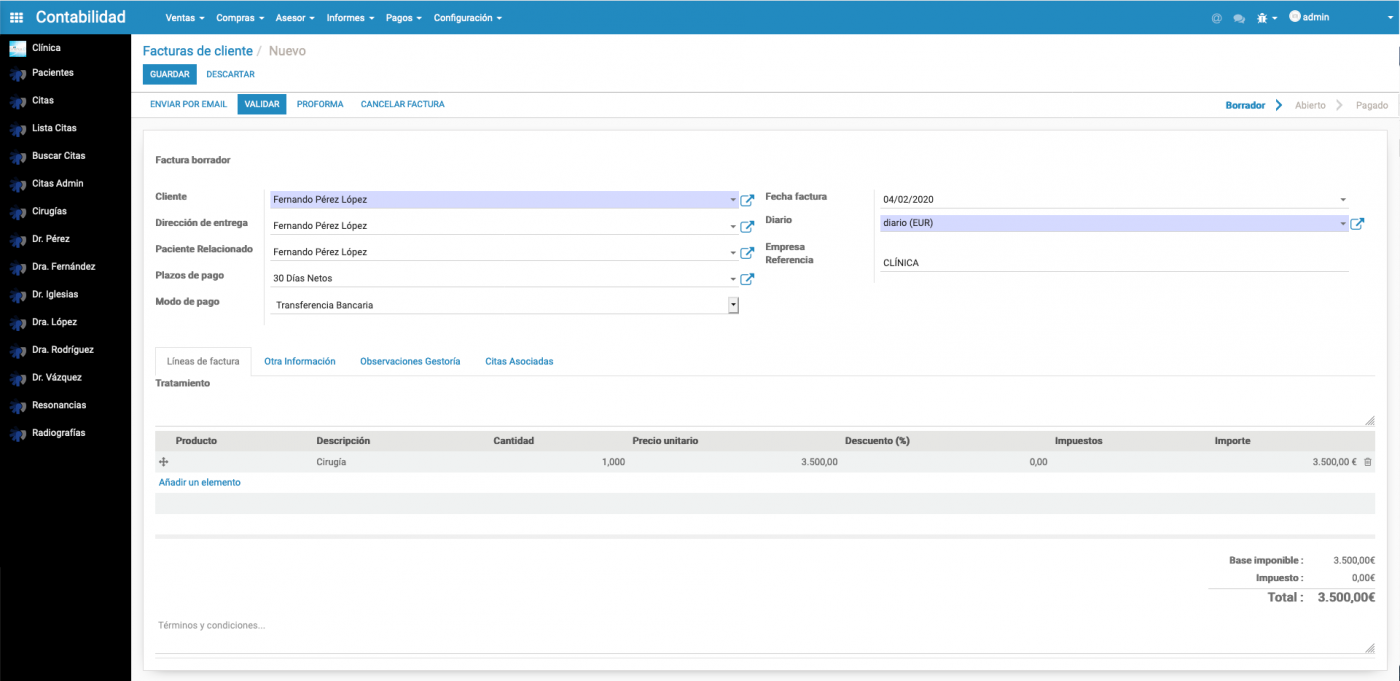Screen dimensions: 1400x681
Task: Open the apps grid menu icon
Action: coord(16,17)
